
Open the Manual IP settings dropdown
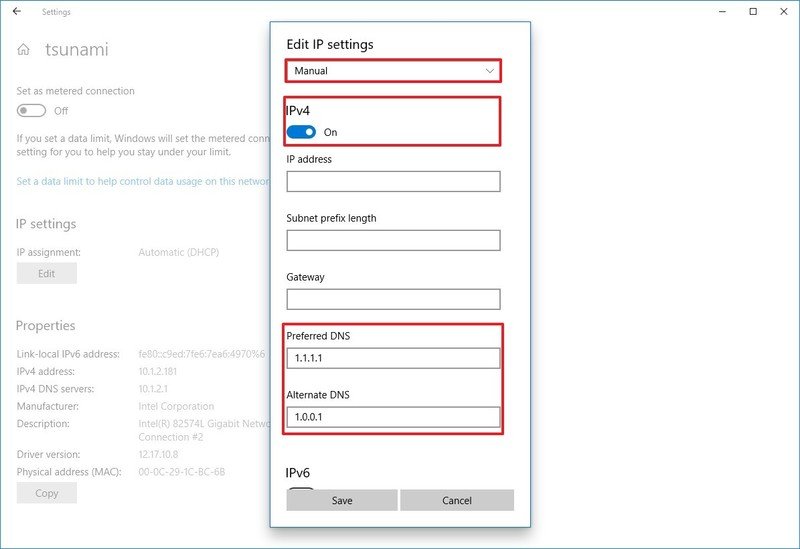pos(392,71)
